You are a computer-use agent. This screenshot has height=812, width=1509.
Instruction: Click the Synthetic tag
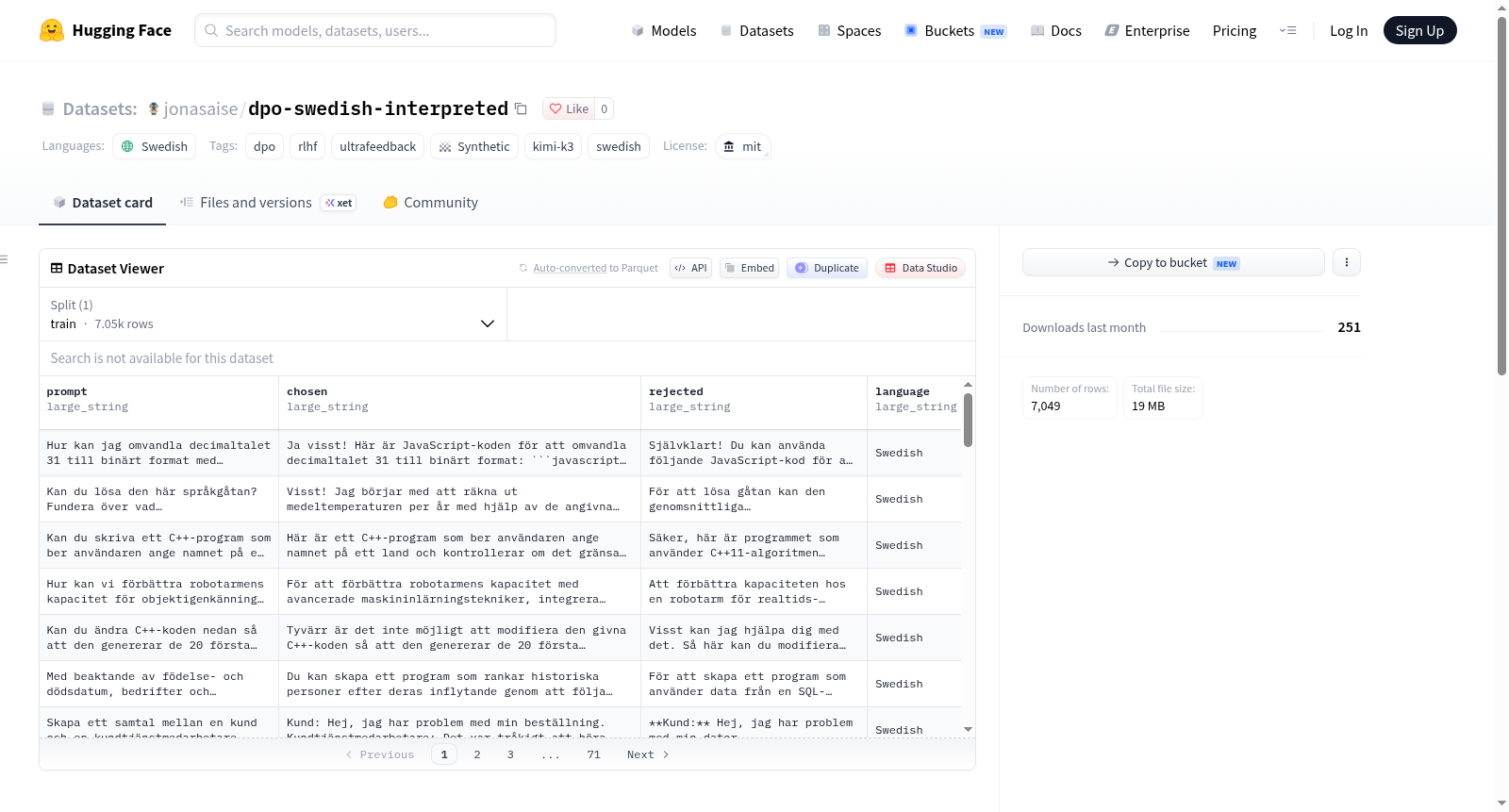474,146
